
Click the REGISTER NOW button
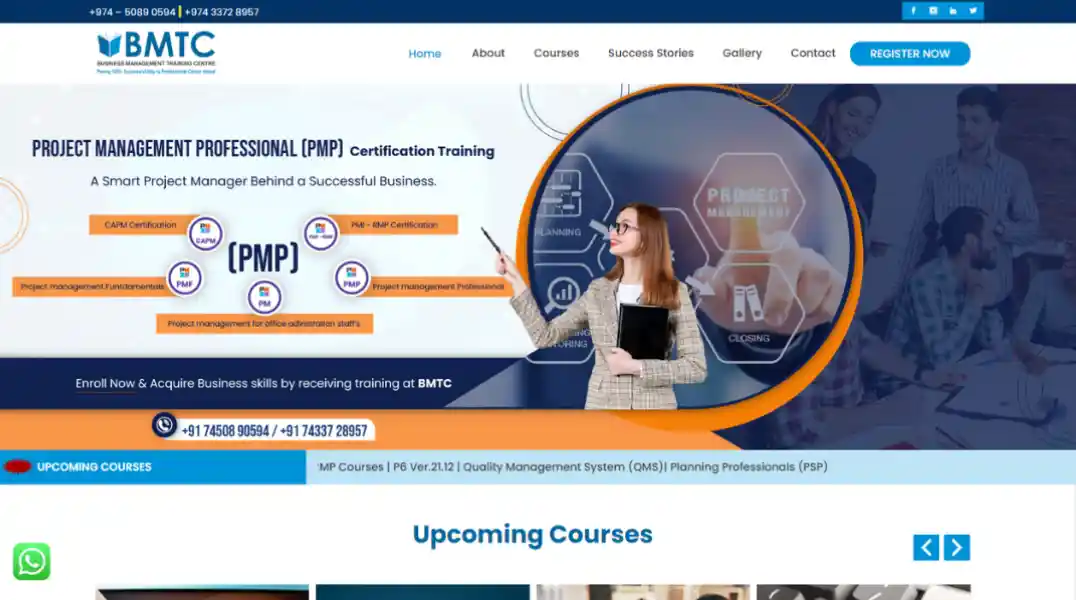(910, 54)
